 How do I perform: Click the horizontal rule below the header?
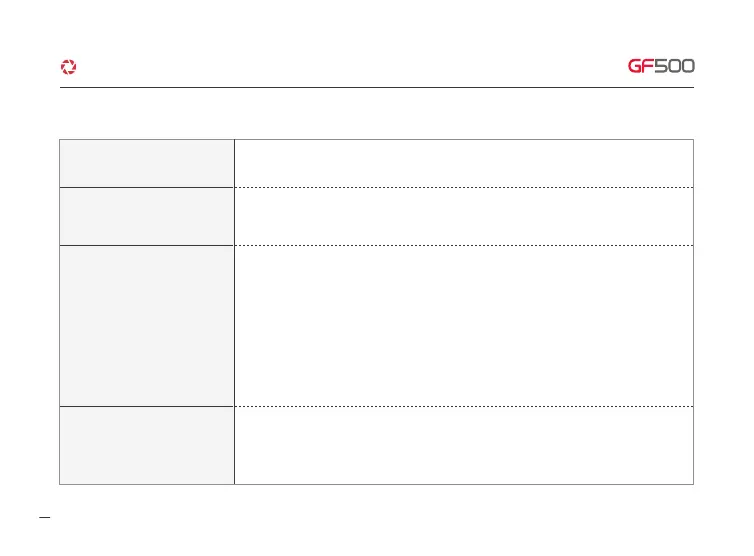point(377,87)
